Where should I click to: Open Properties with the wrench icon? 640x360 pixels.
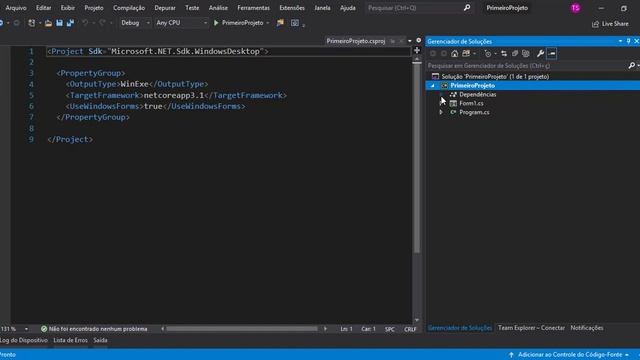[540, 53]
